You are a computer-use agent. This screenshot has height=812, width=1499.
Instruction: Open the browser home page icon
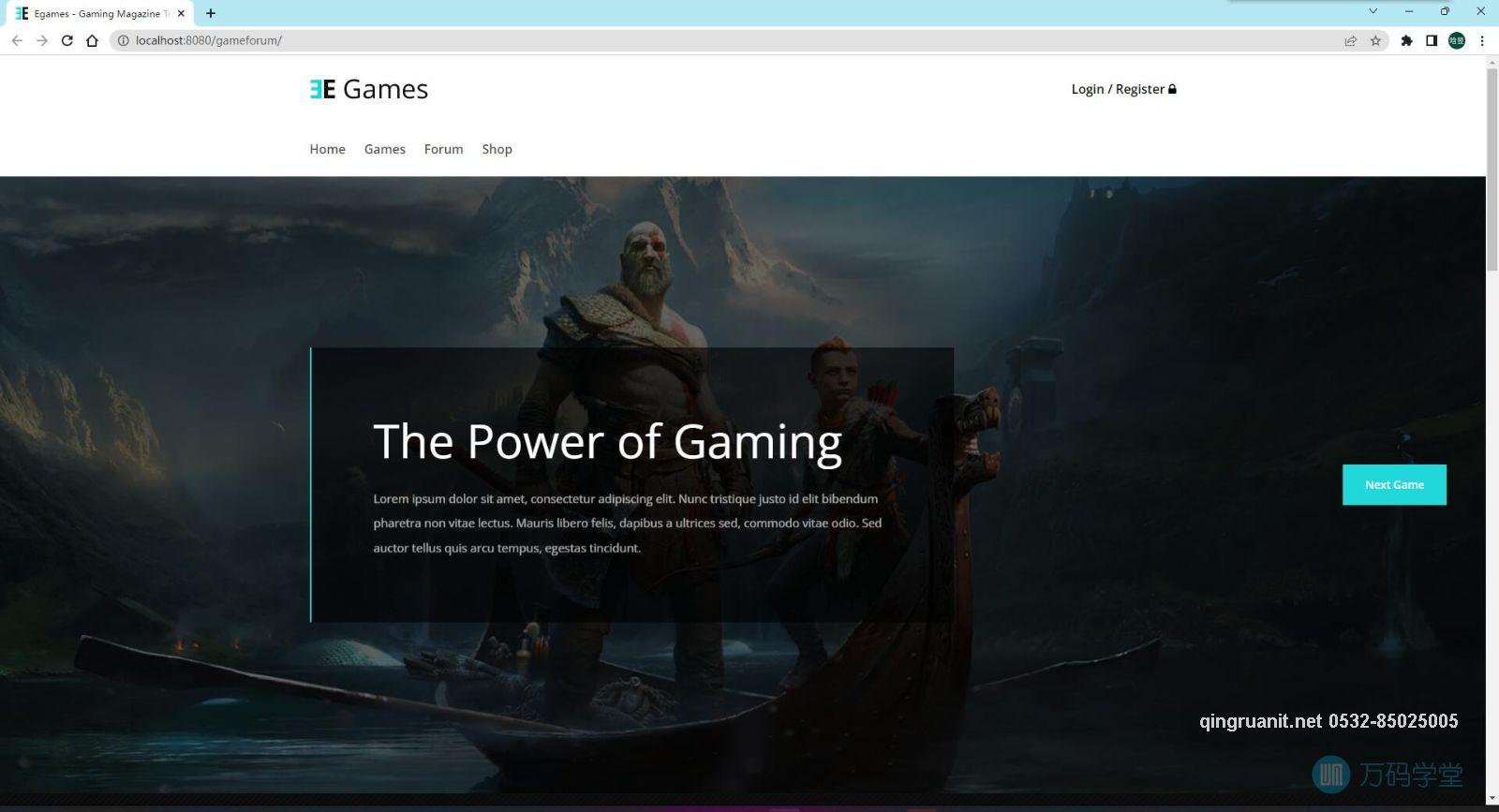pos(92,40)
